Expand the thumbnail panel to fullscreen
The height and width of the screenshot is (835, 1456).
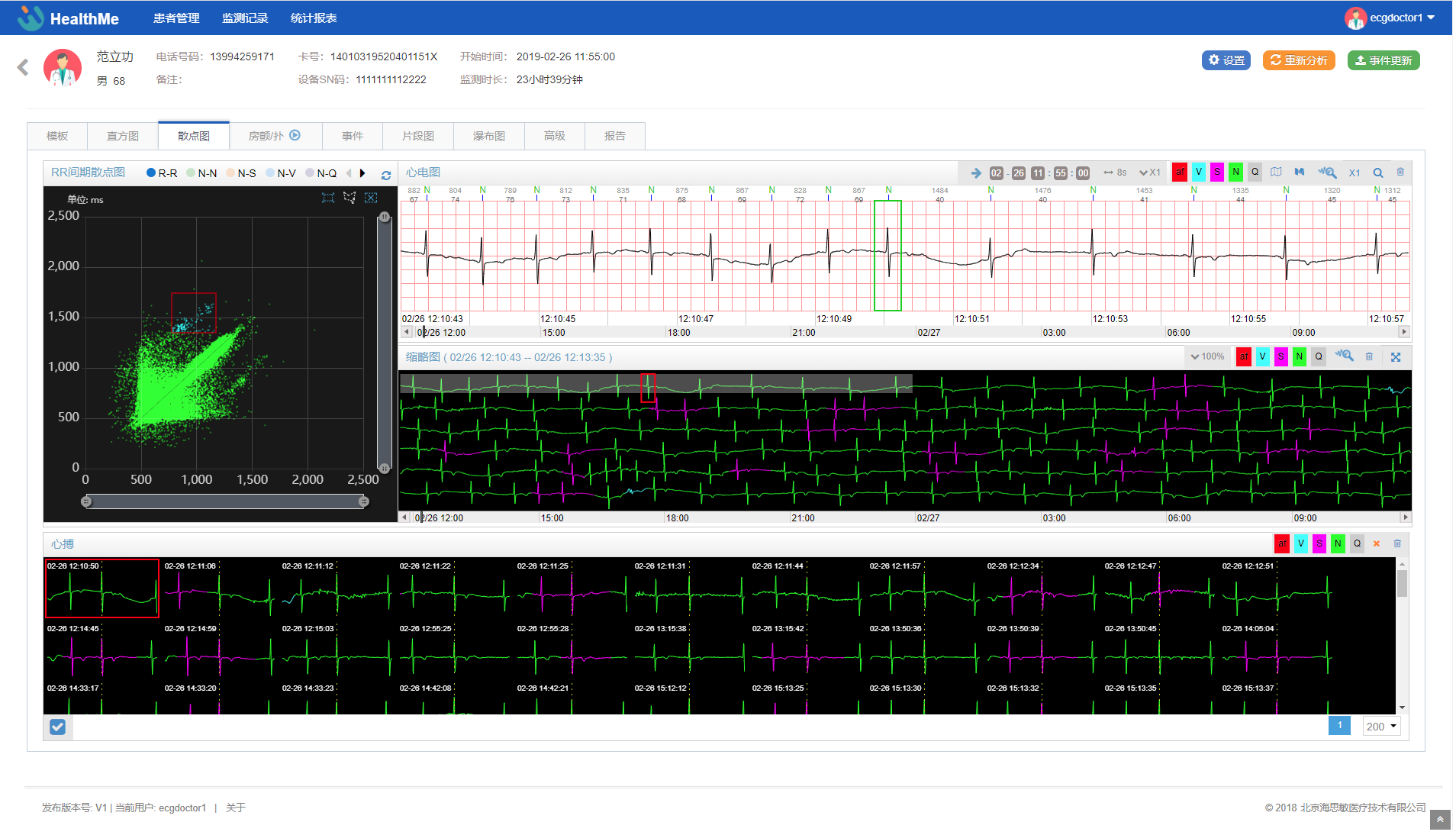tap(1396, 357)
